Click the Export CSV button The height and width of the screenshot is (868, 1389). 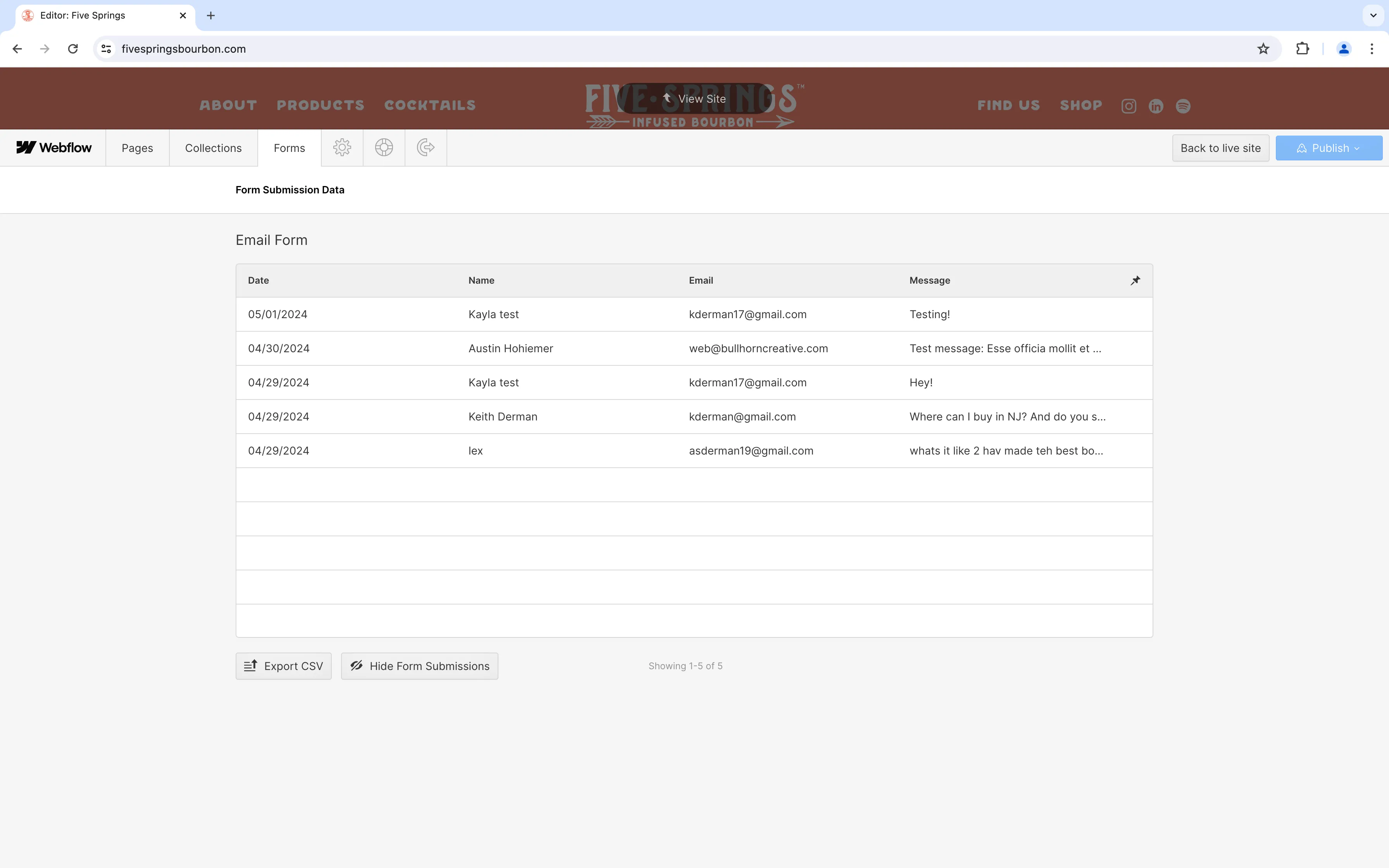click(284, 665)
